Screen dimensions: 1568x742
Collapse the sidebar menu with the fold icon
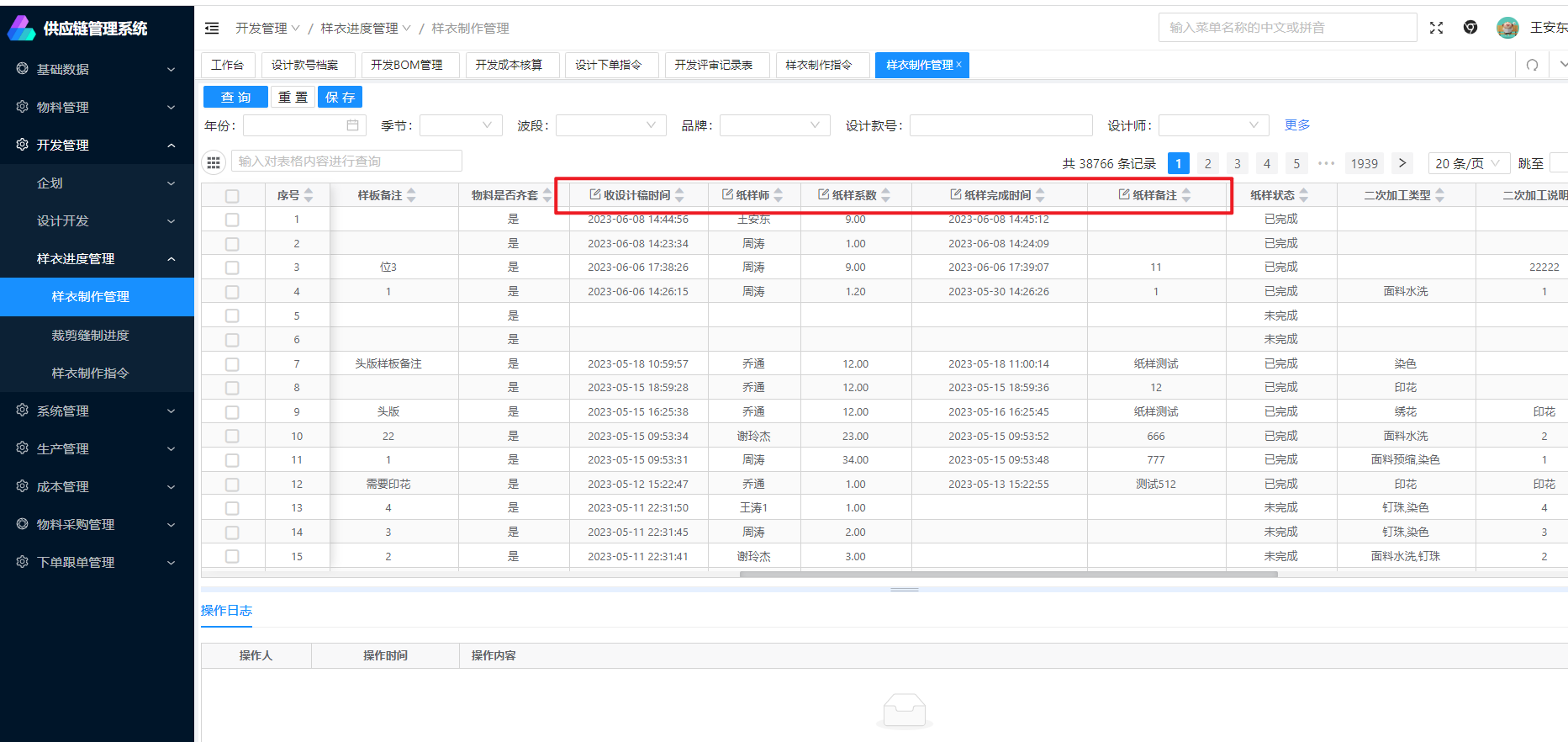coord(212,29)
